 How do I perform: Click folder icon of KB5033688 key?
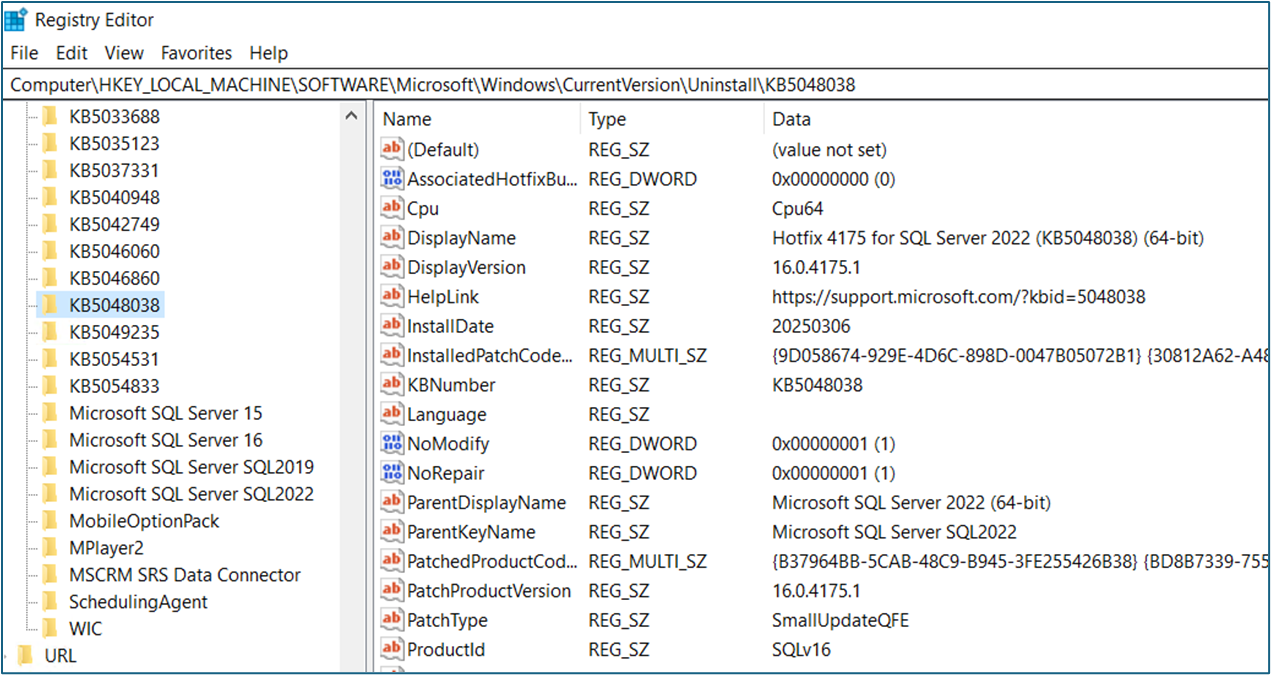coord(50,117)
